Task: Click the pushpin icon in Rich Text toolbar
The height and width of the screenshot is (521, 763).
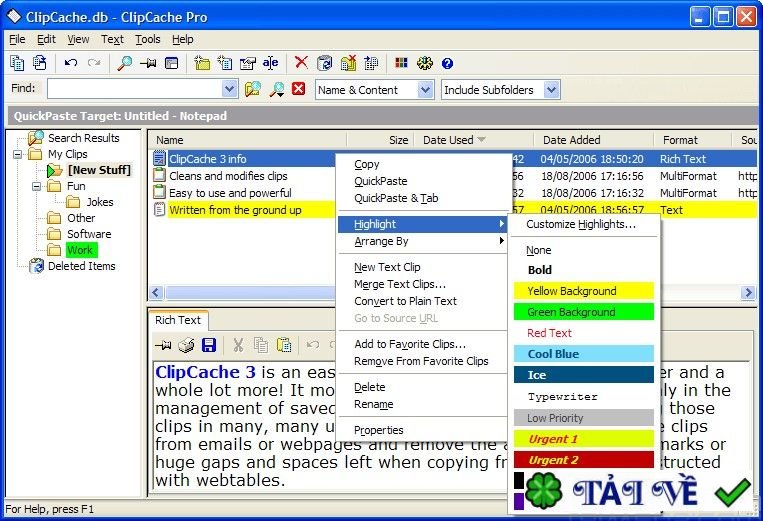Action: click(163, 345)
